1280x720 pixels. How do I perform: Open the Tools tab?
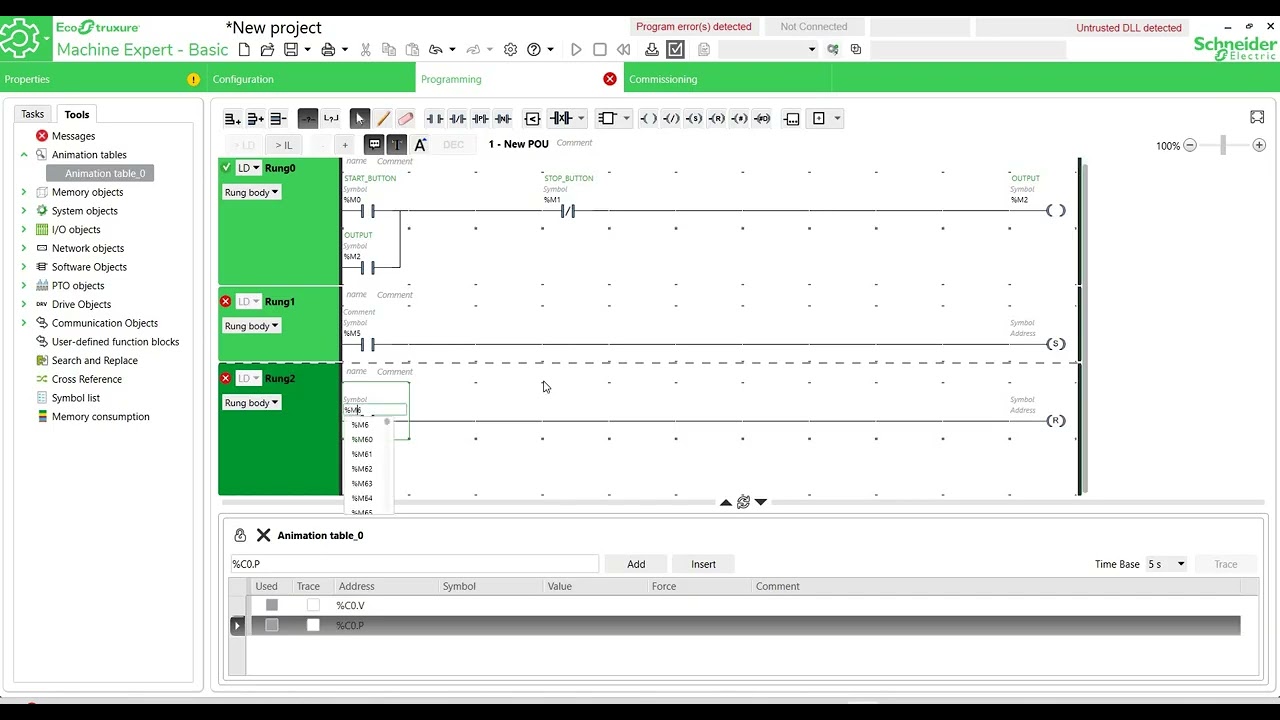coord(77,114)
